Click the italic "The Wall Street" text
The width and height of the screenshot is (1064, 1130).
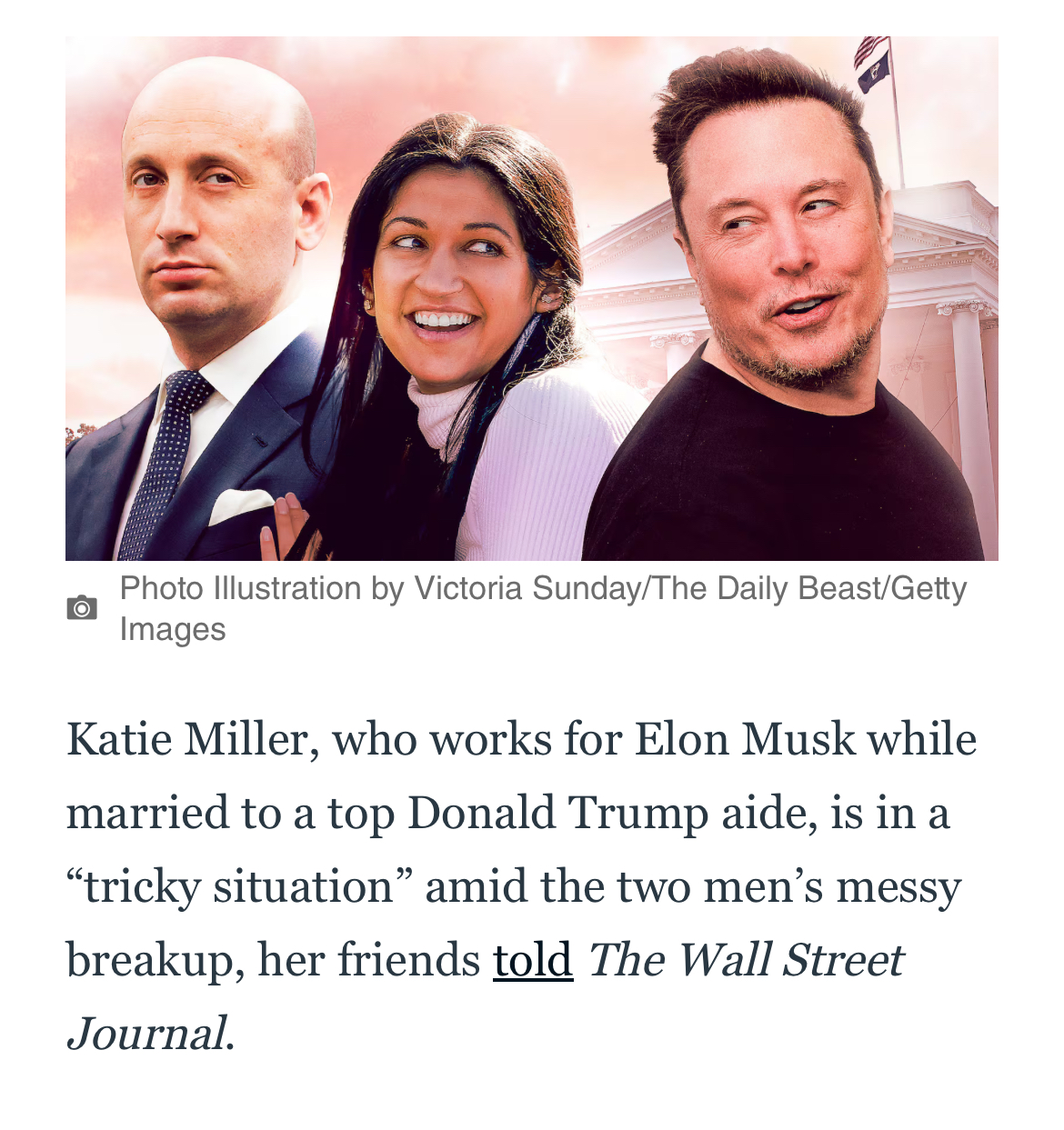745,960
